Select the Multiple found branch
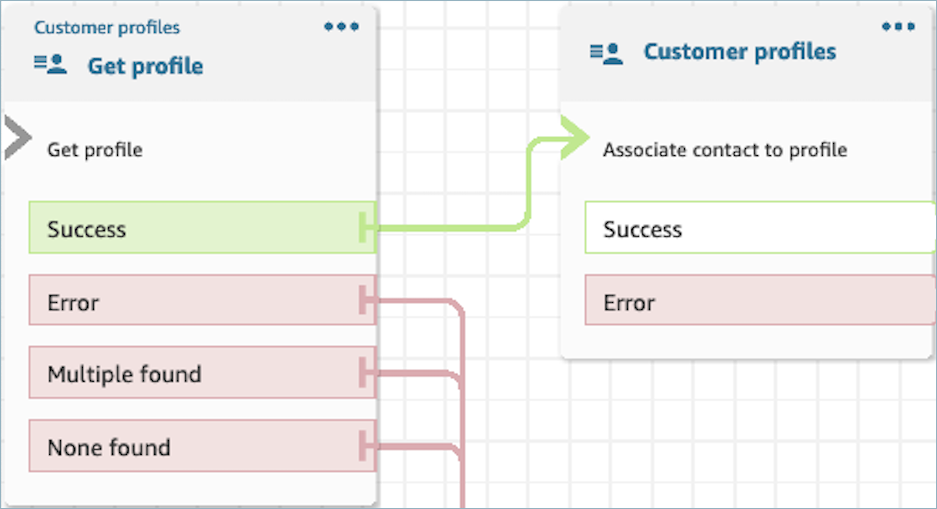937x509 pixels. [190, 374]
